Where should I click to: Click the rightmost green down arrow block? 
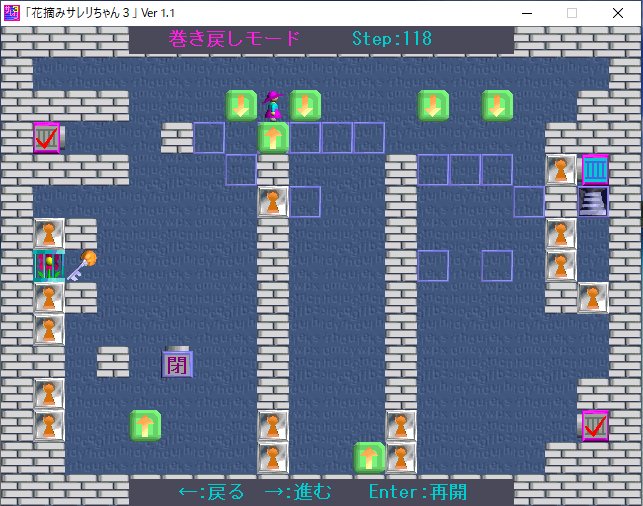pos(497,105)
